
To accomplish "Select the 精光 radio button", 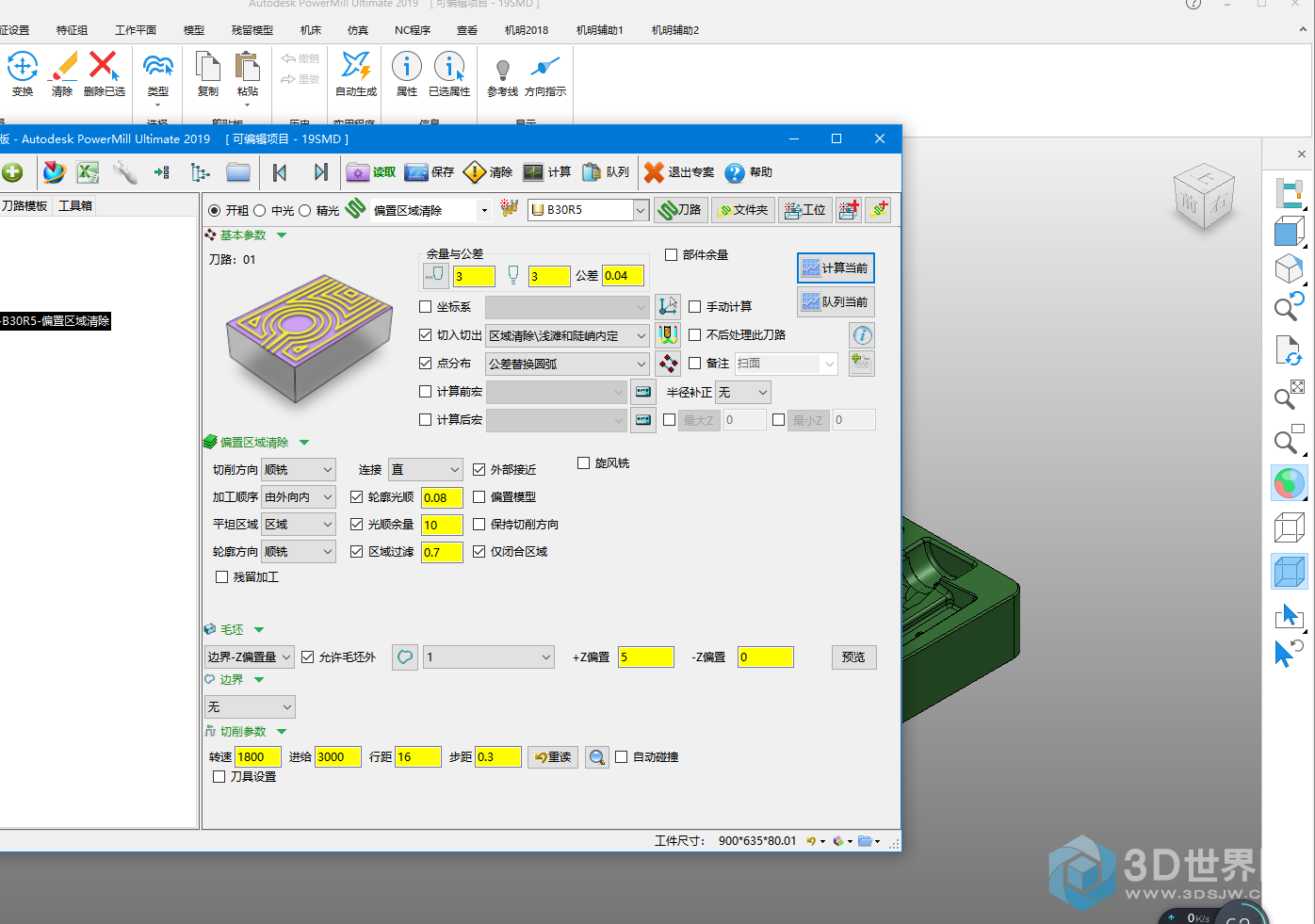I will [x=305, y=211].
